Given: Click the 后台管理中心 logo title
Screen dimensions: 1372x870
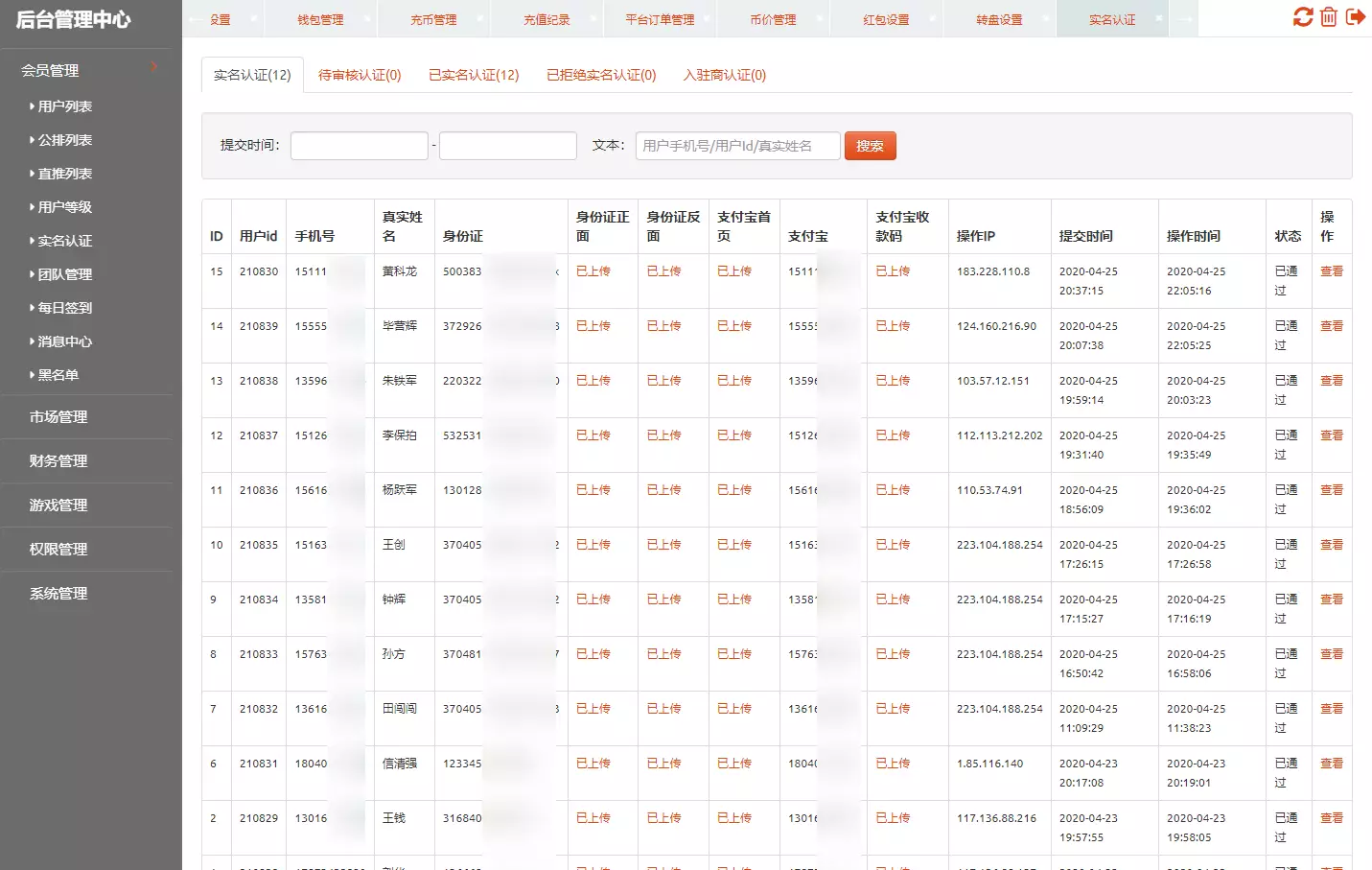Looking at the screenshot, I should pos(74,20).
